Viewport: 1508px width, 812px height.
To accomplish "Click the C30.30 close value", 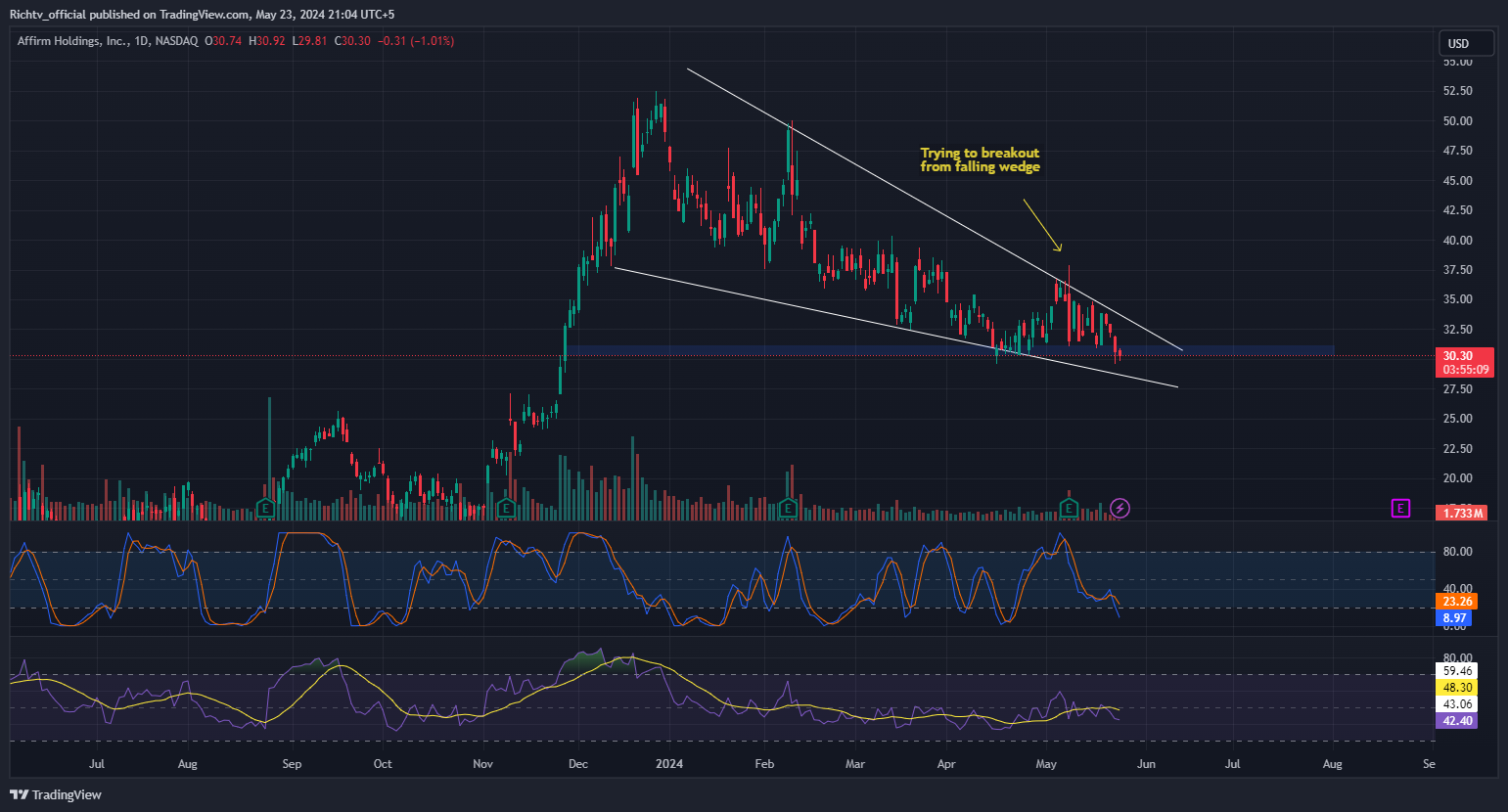I will click(x=352, y=41).
